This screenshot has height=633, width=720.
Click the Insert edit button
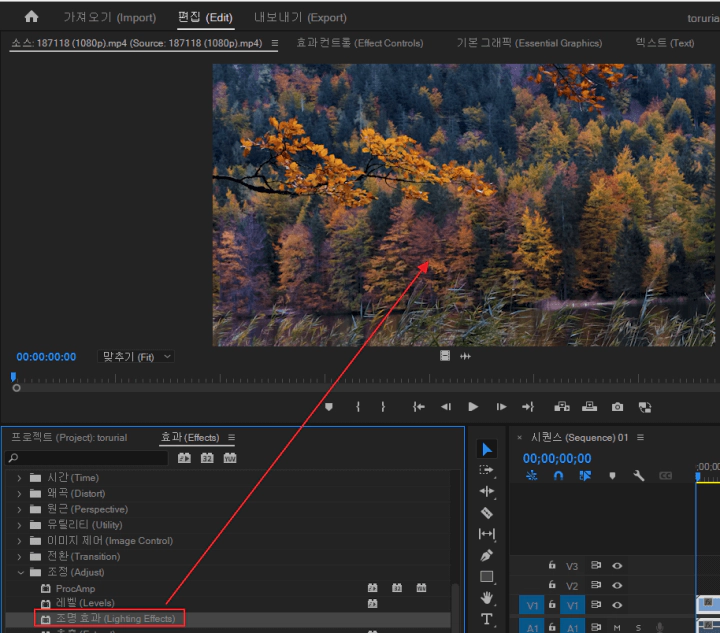click(x=562, y=407)
